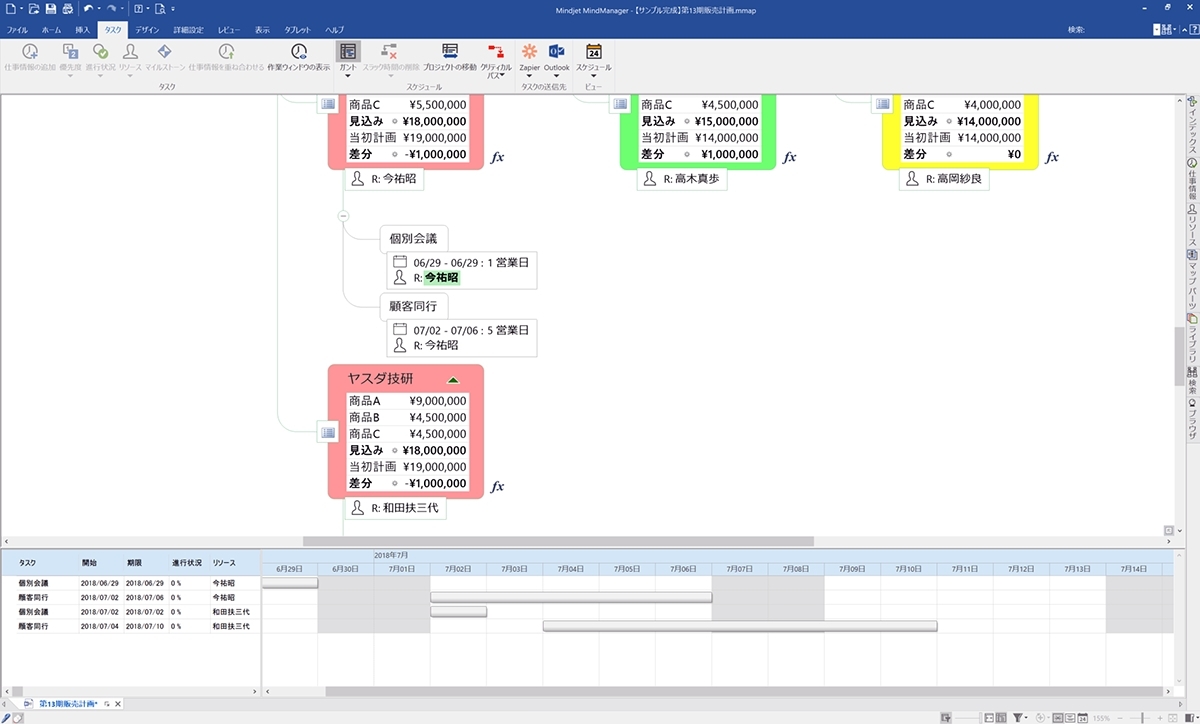Click the Zapier send icon
Screen dimensions: 1200x724
[x=529, y=56]
